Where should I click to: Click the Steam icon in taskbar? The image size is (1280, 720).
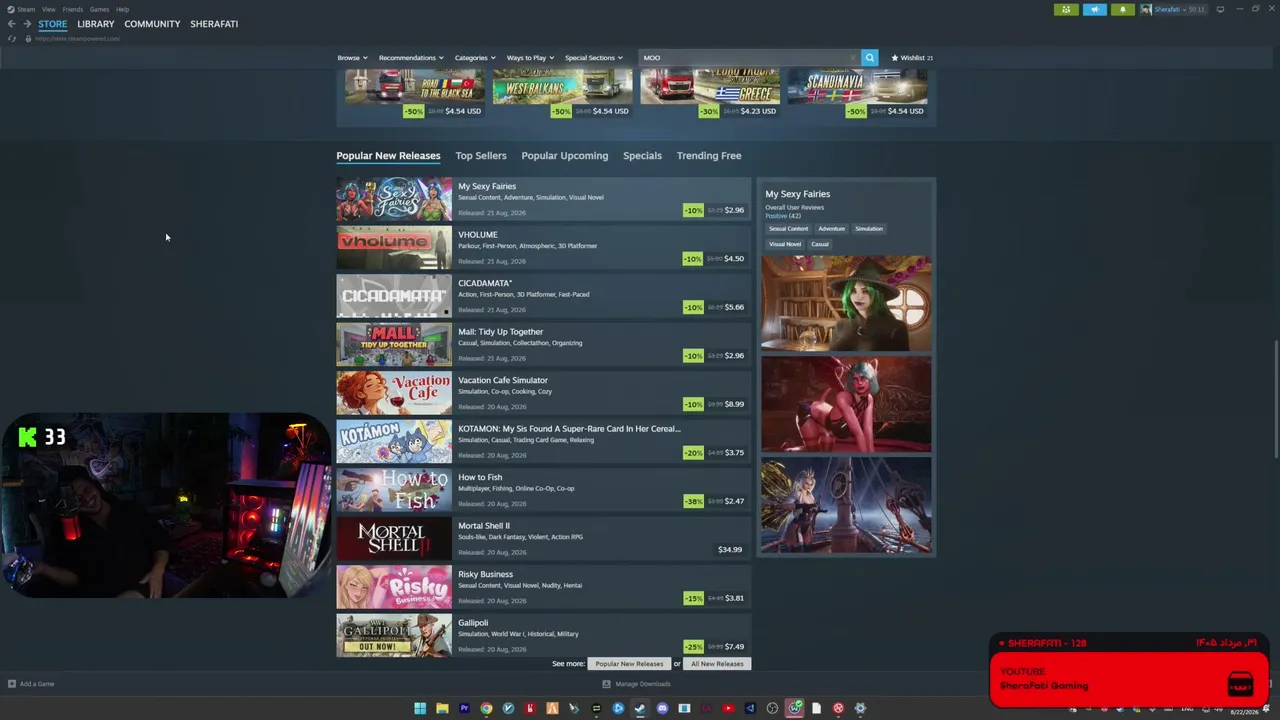coord(640,708)
